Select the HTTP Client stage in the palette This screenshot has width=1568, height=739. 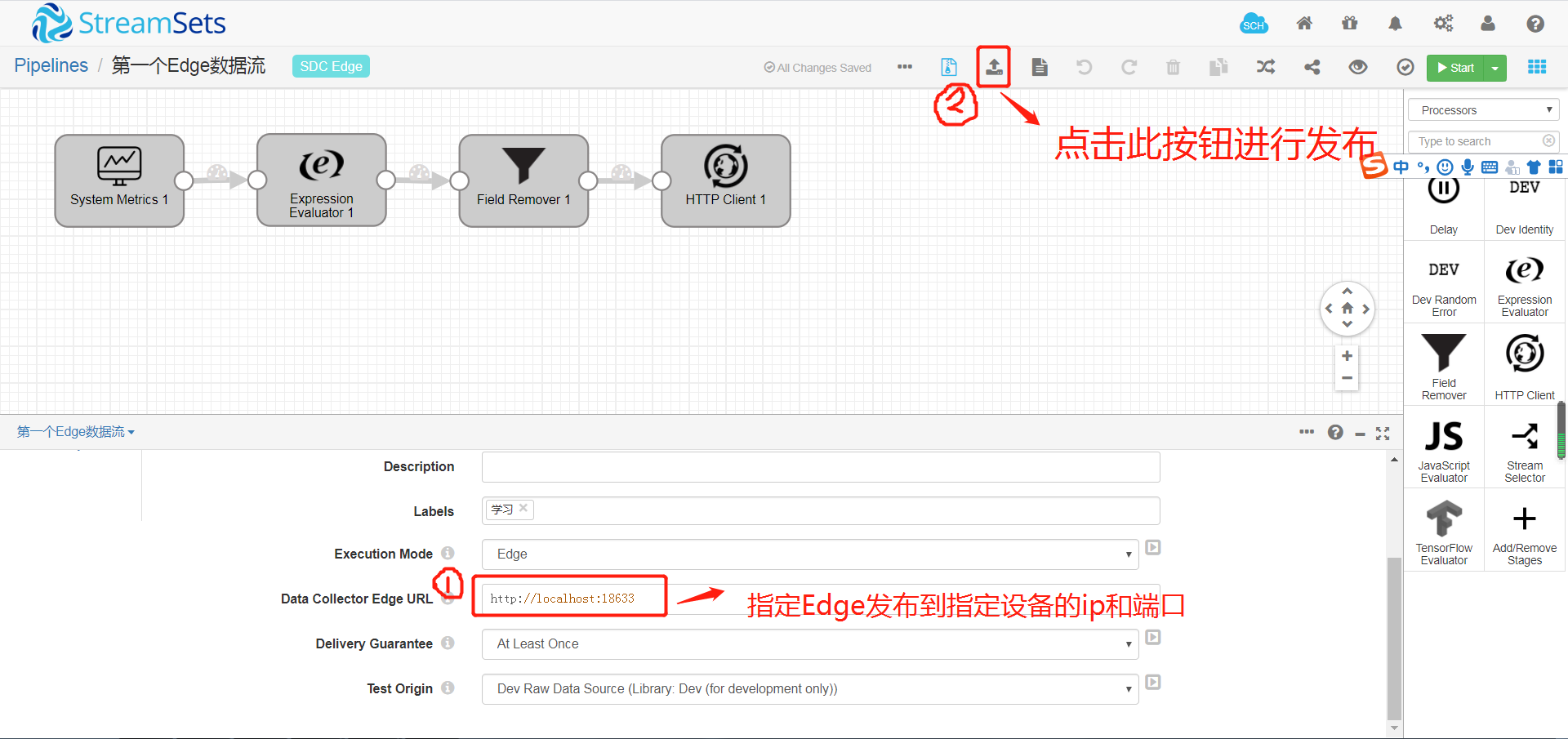[x=1524, y=363]
